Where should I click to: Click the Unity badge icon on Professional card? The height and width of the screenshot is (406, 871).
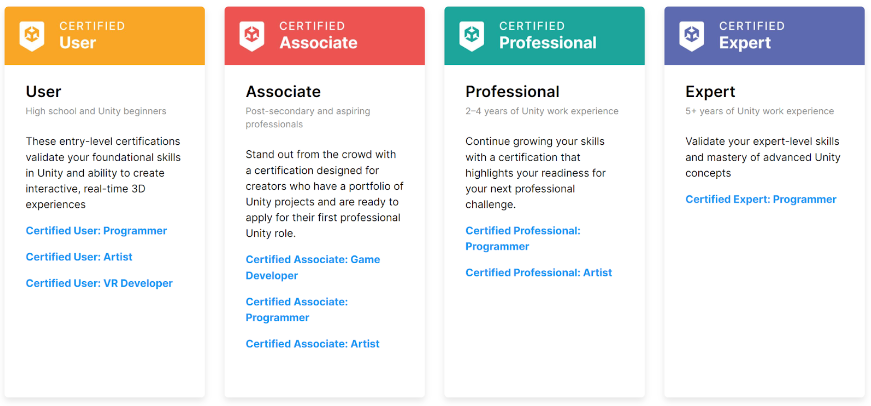[x=472, y=35]
